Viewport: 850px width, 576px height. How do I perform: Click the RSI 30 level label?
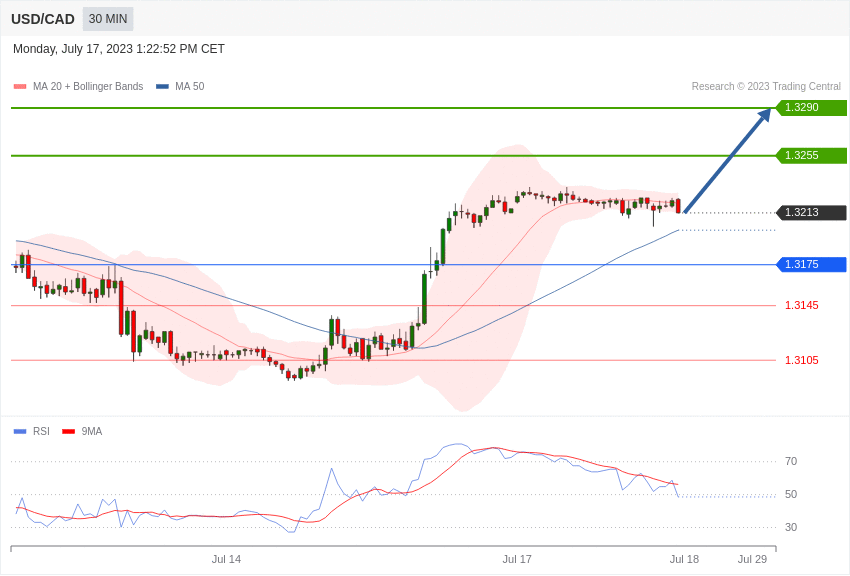791,527
